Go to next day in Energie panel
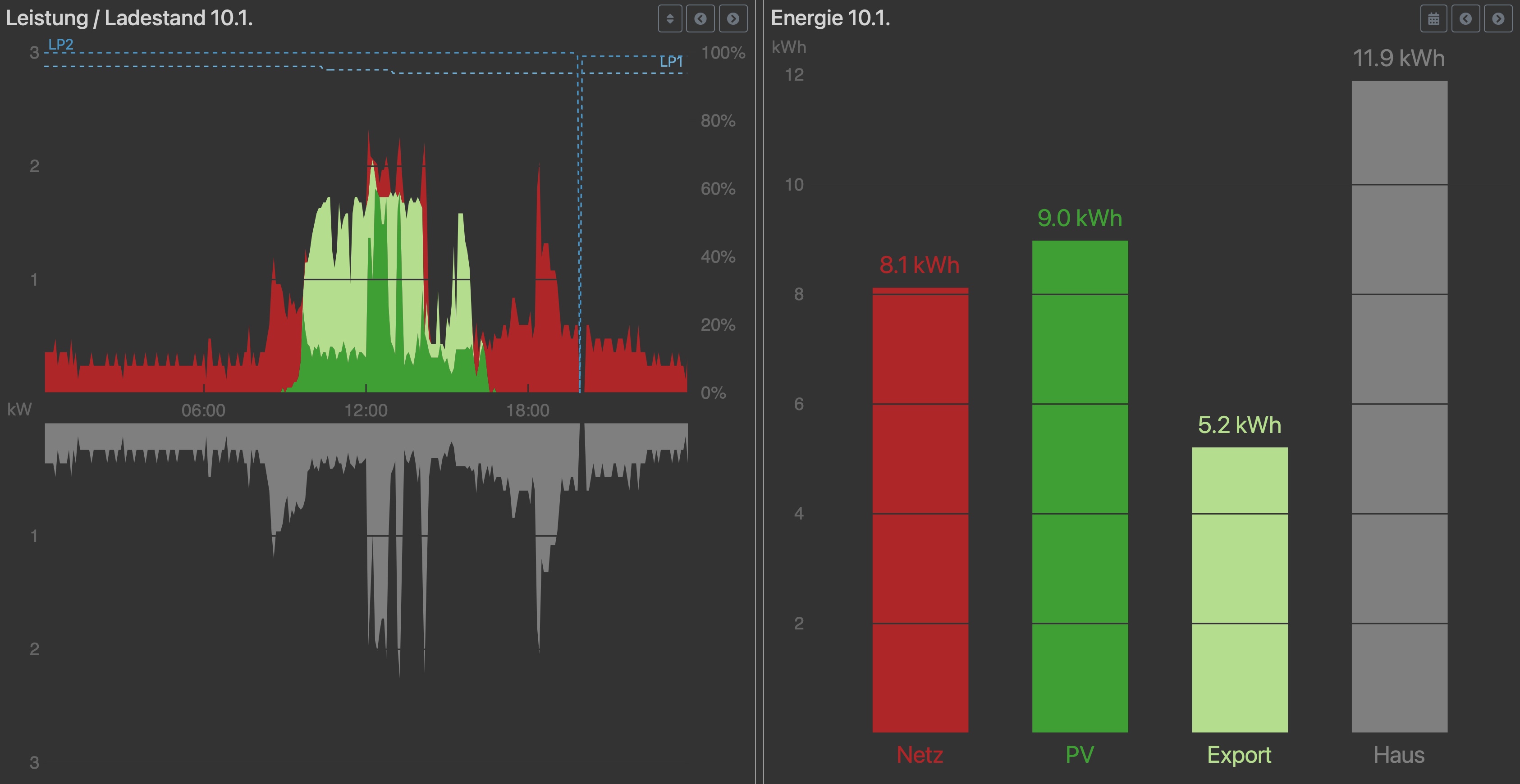 pos(1497,19)
